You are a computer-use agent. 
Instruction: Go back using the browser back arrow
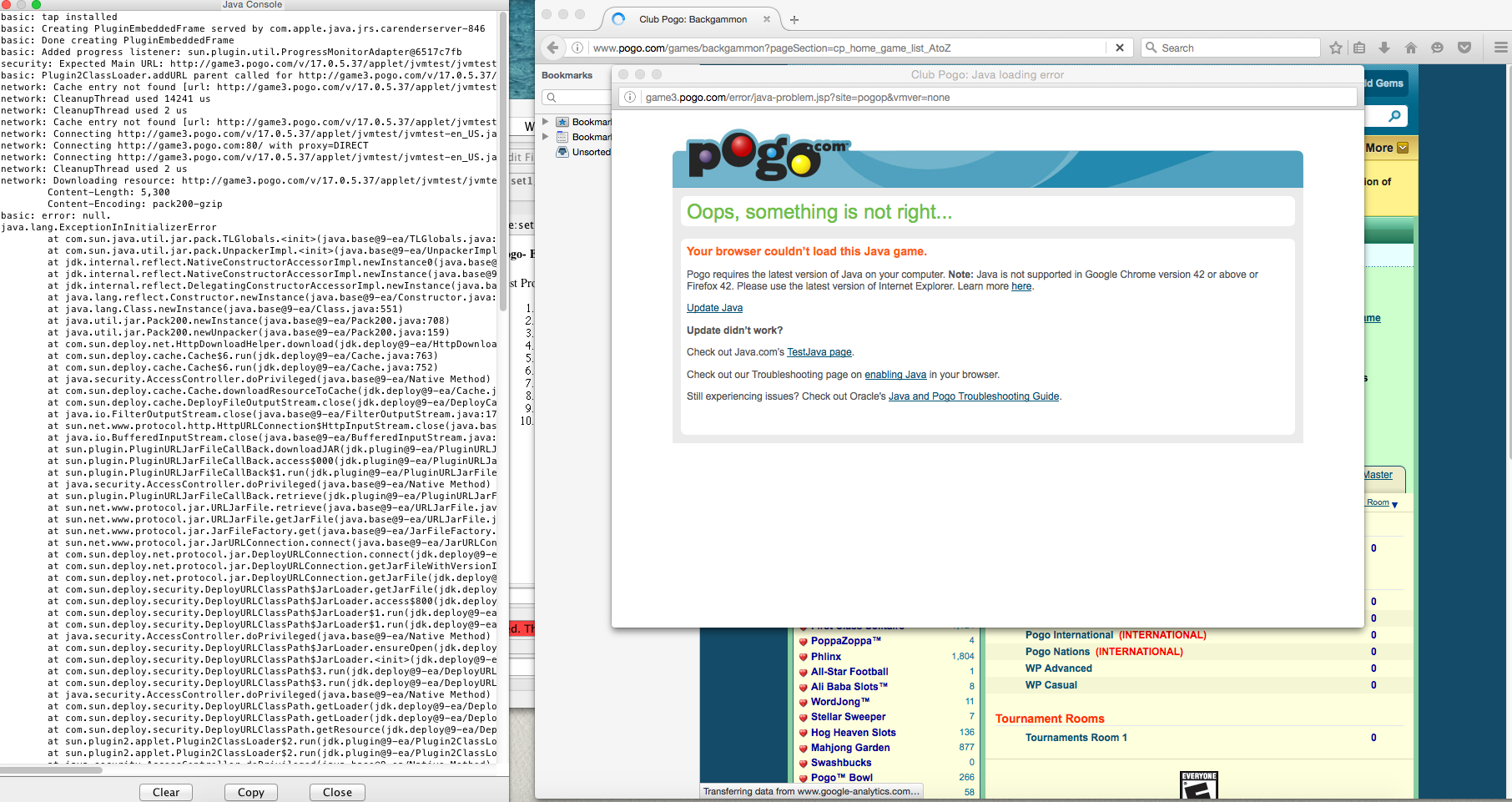(552, 48)
